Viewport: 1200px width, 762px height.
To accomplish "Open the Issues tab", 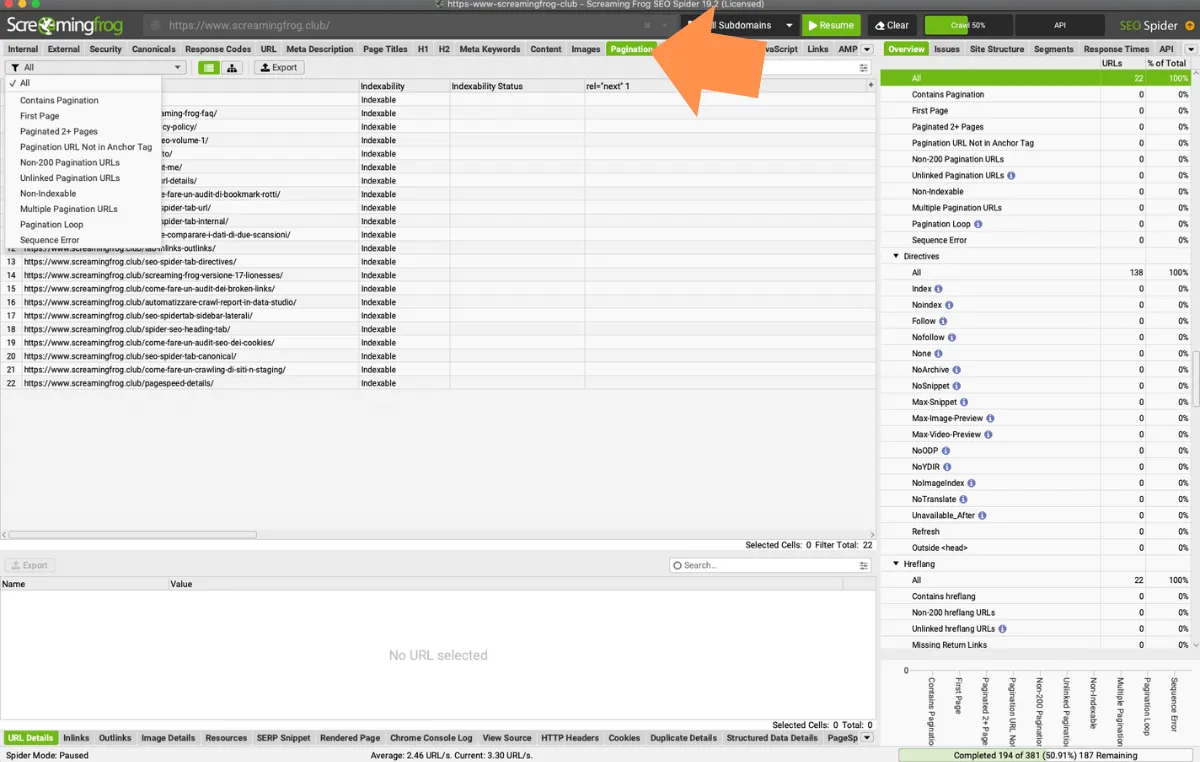I will click(x=946, y=49).
